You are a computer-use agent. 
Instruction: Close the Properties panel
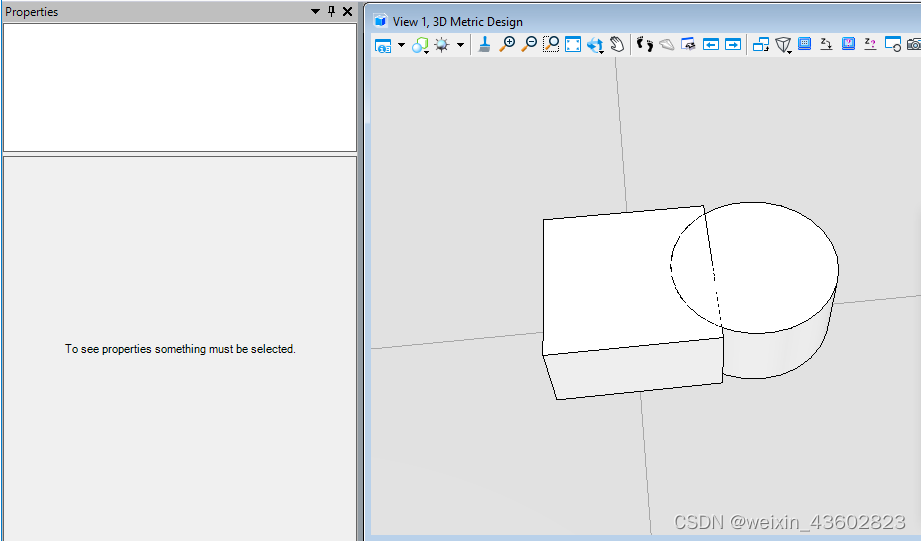click(348, 11)
